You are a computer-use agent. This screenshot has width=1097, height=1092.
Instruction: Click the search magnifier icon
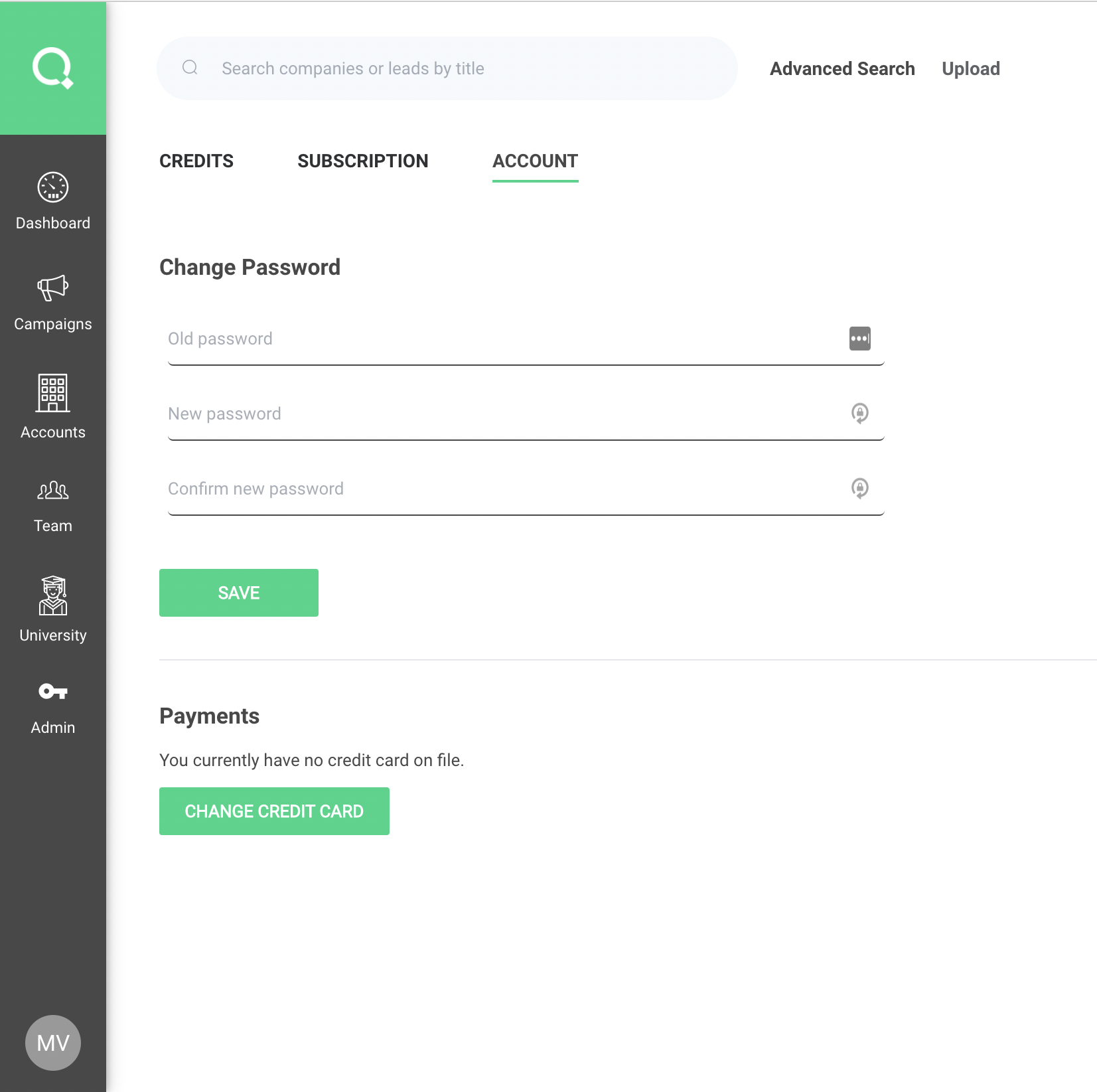click(190, 68)
